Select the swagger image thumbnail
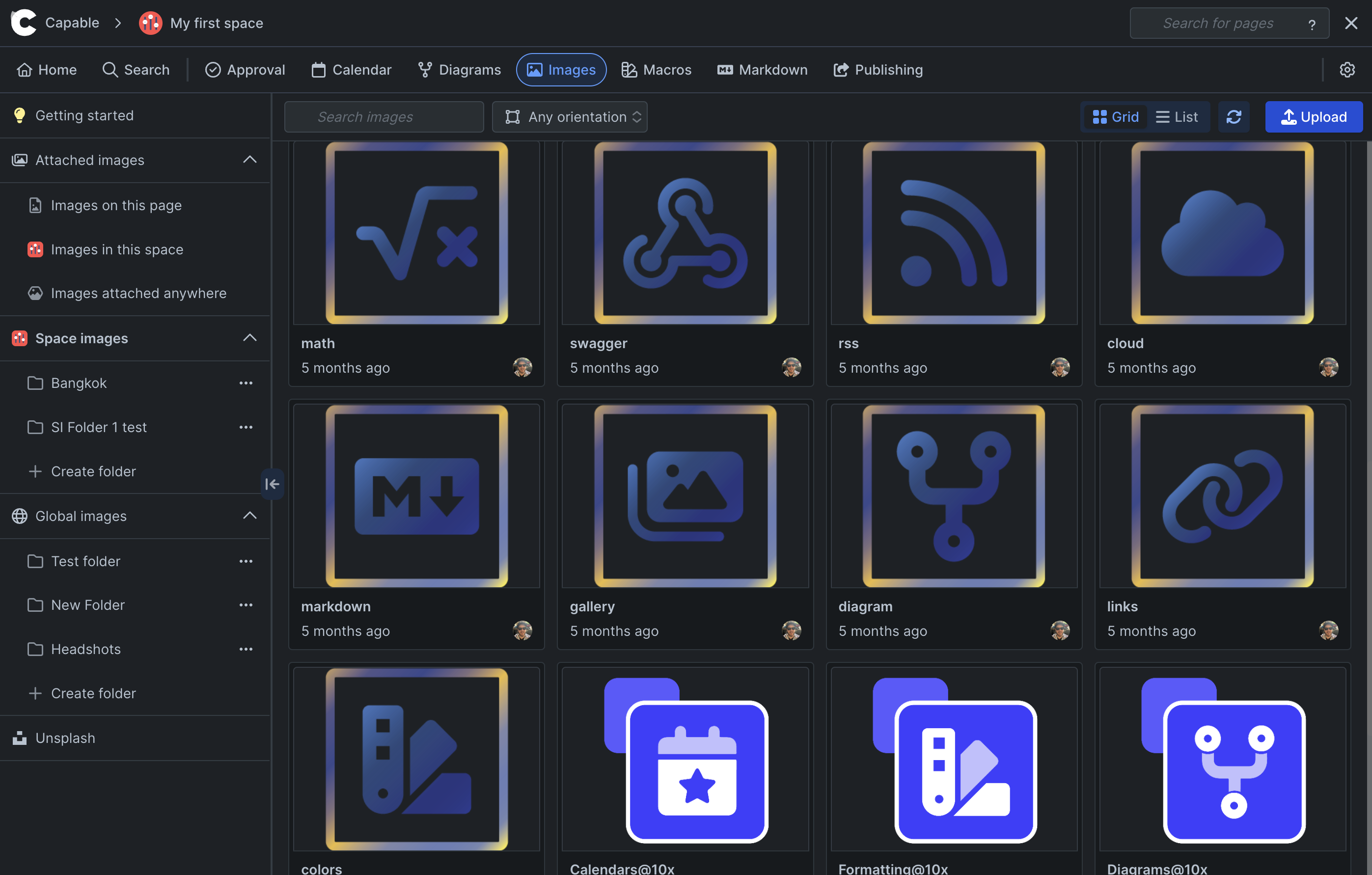Screen dimensions: 1372x875 (x=685, y=233)
